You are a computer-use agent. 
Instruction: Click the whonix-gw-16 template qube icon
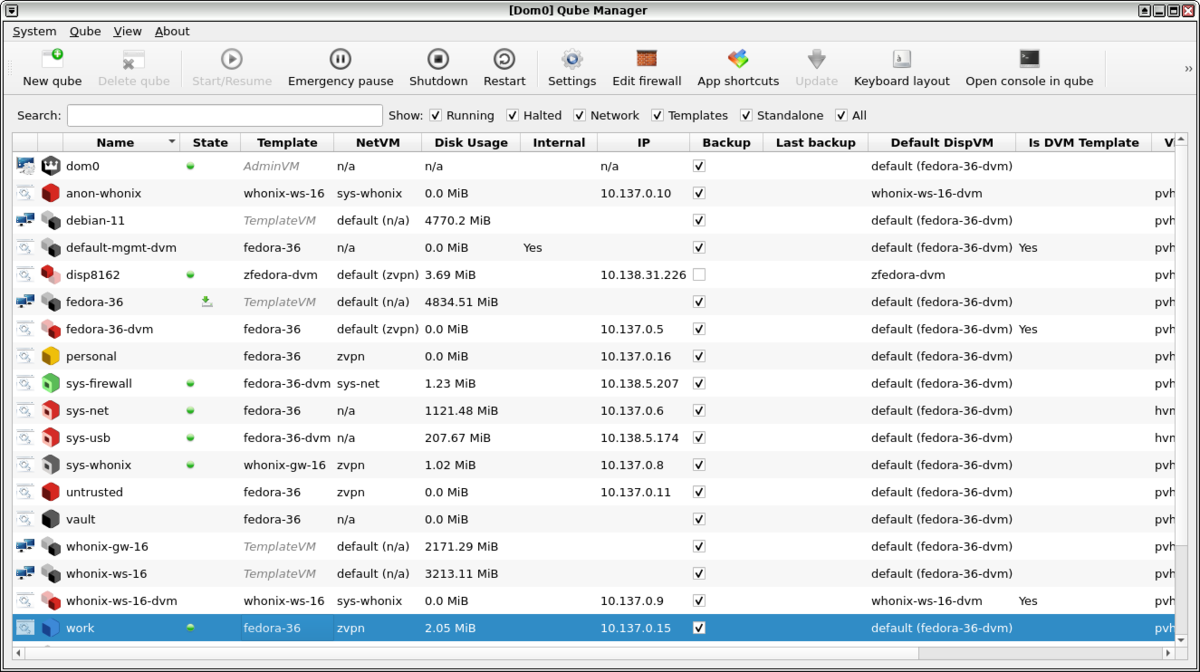(51, 546)
